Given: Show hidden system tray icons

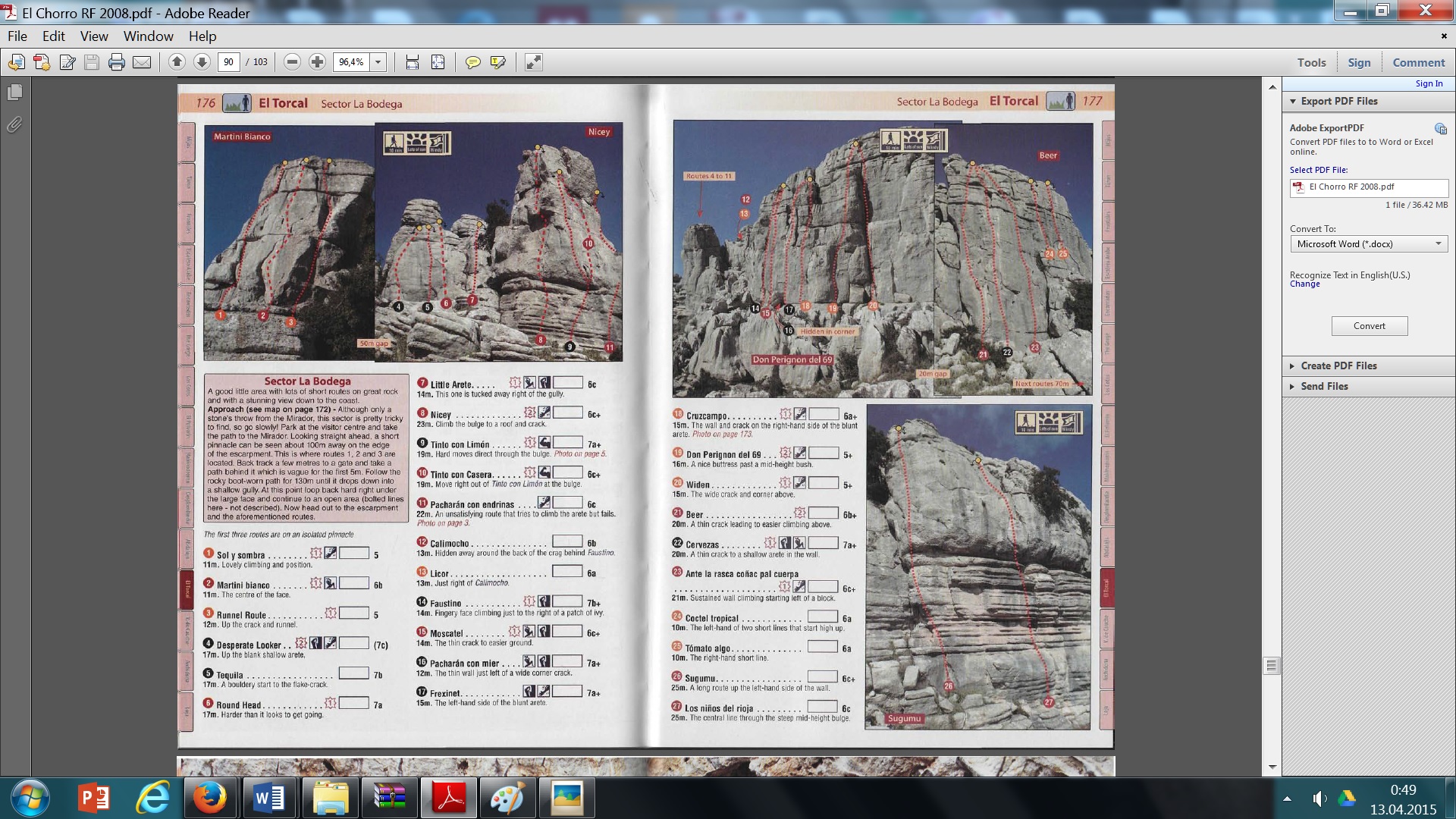Looking at the screenshot, I should (x=1287, y=799).
